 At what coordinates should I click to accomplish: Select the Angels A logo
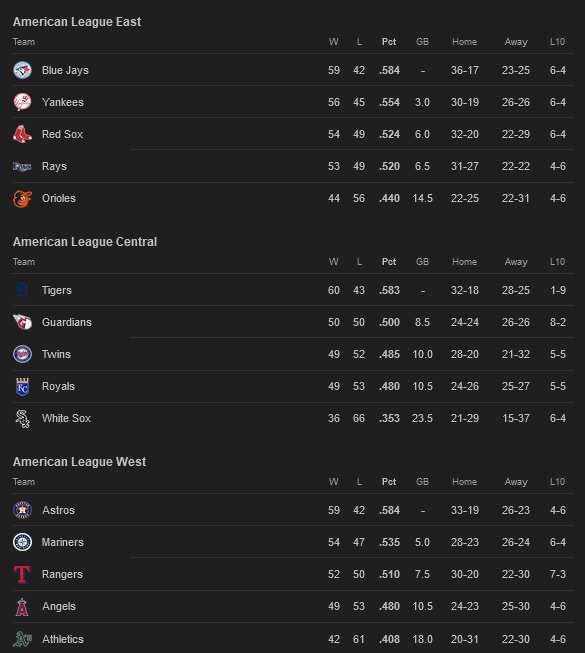tap(22, 607)
